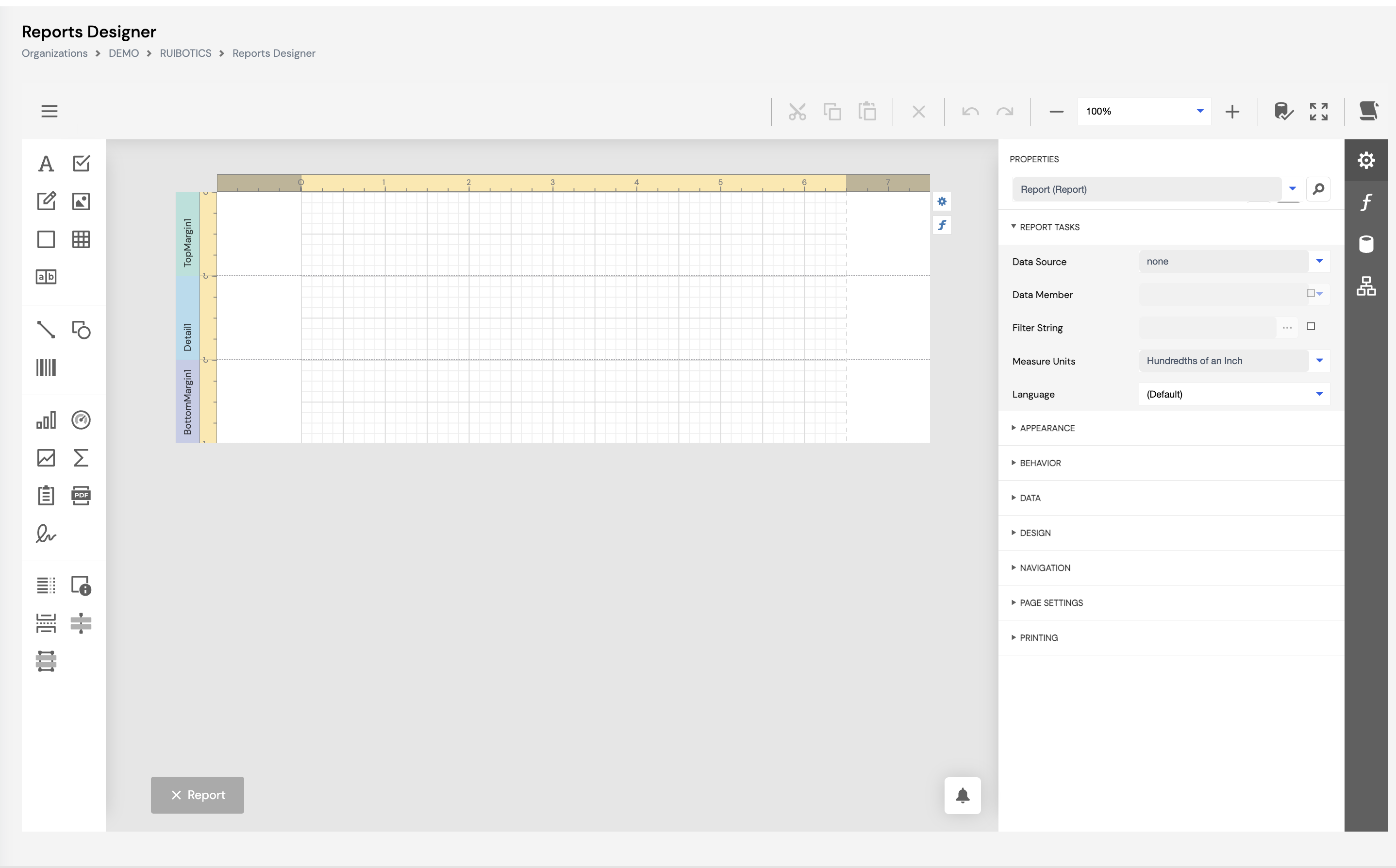Select the Subreport clipboard tool

tap(46, 495)
